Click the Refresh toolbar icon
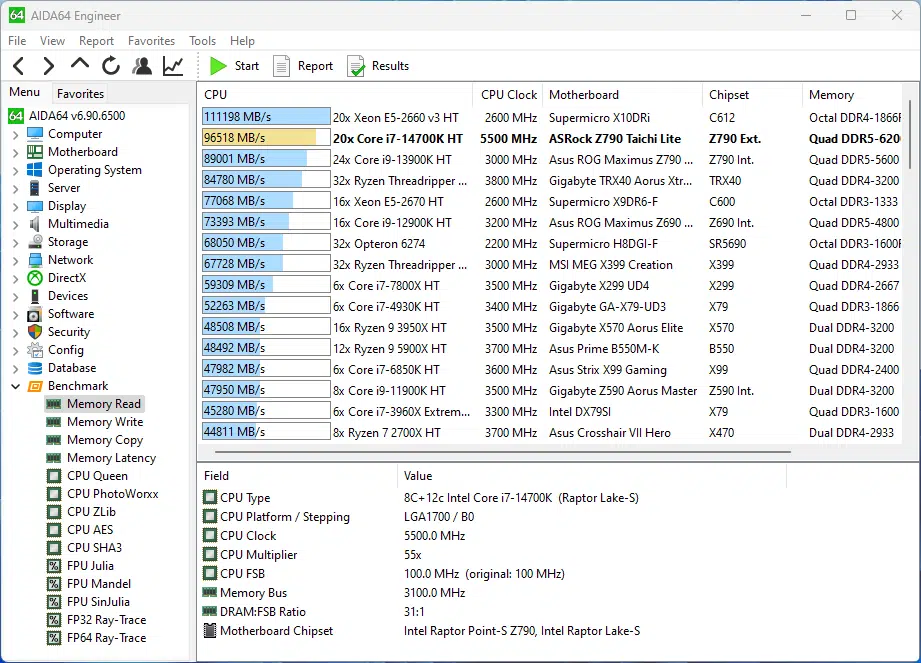This screenshot has height=663, width=921. [111, 66]
